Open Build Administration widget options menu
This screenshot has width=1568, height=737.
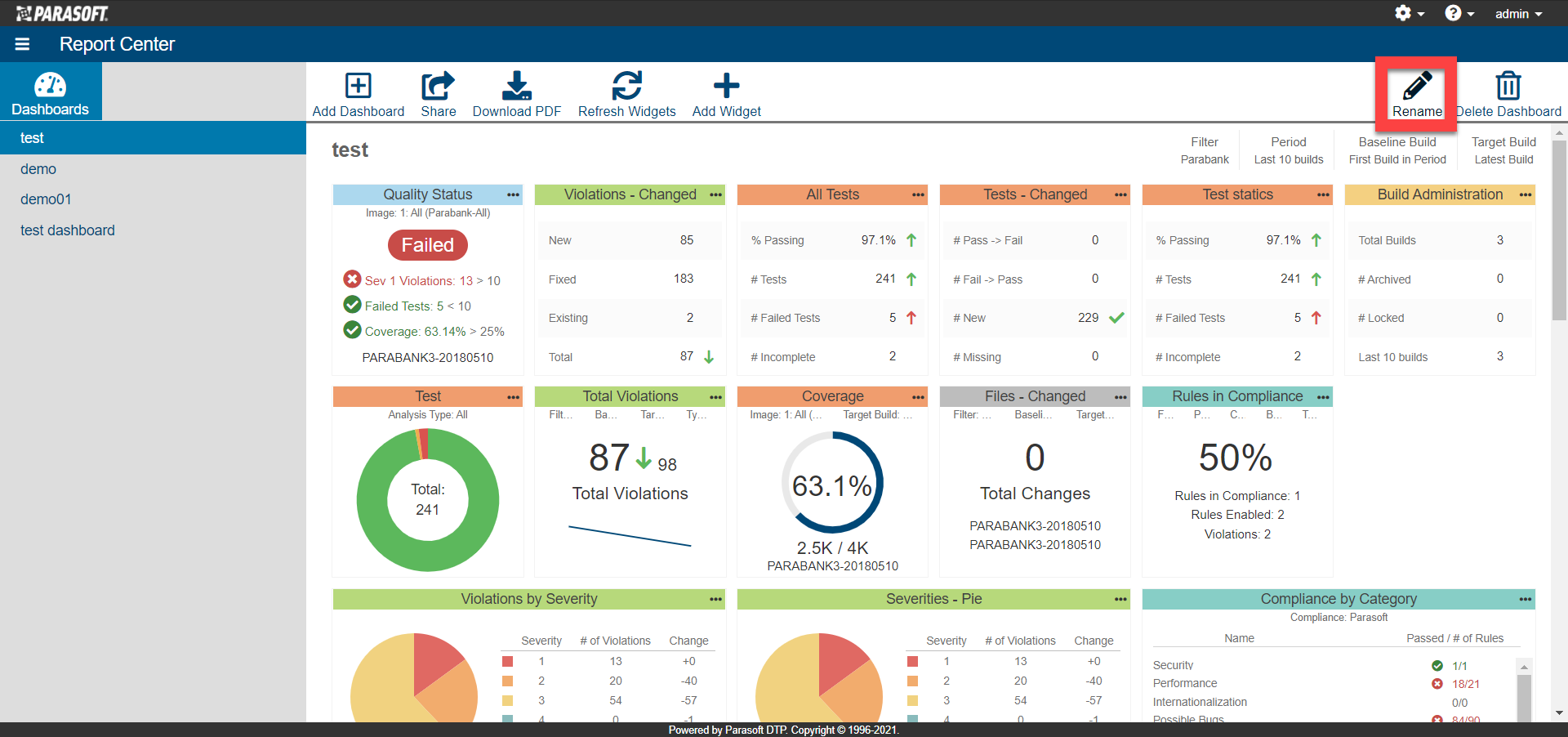[x=1526, y=194]
